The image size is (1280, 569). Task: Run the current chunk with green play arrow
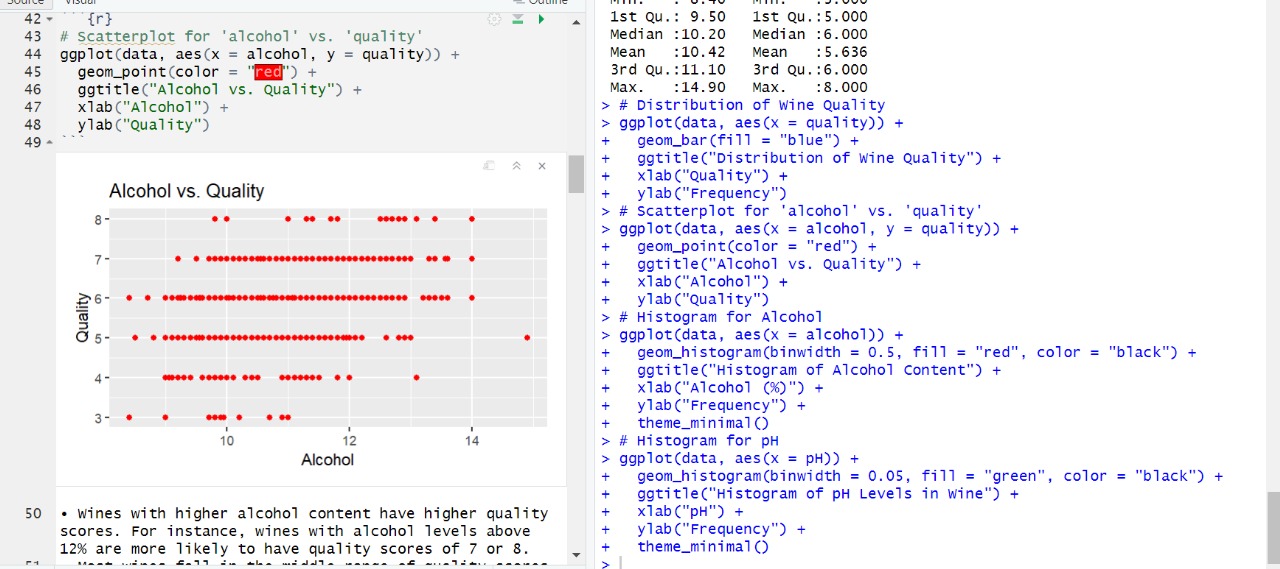[541, 19]
